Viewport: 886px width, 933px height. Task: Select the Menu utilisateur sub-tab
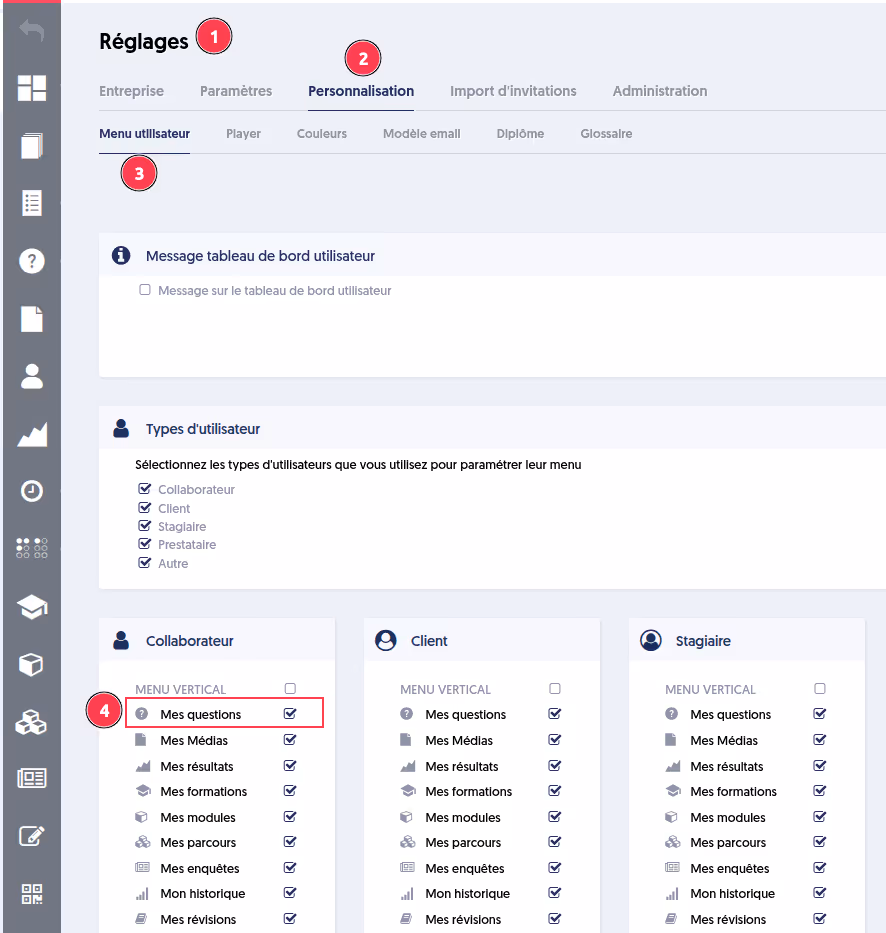tap(145, 134)
